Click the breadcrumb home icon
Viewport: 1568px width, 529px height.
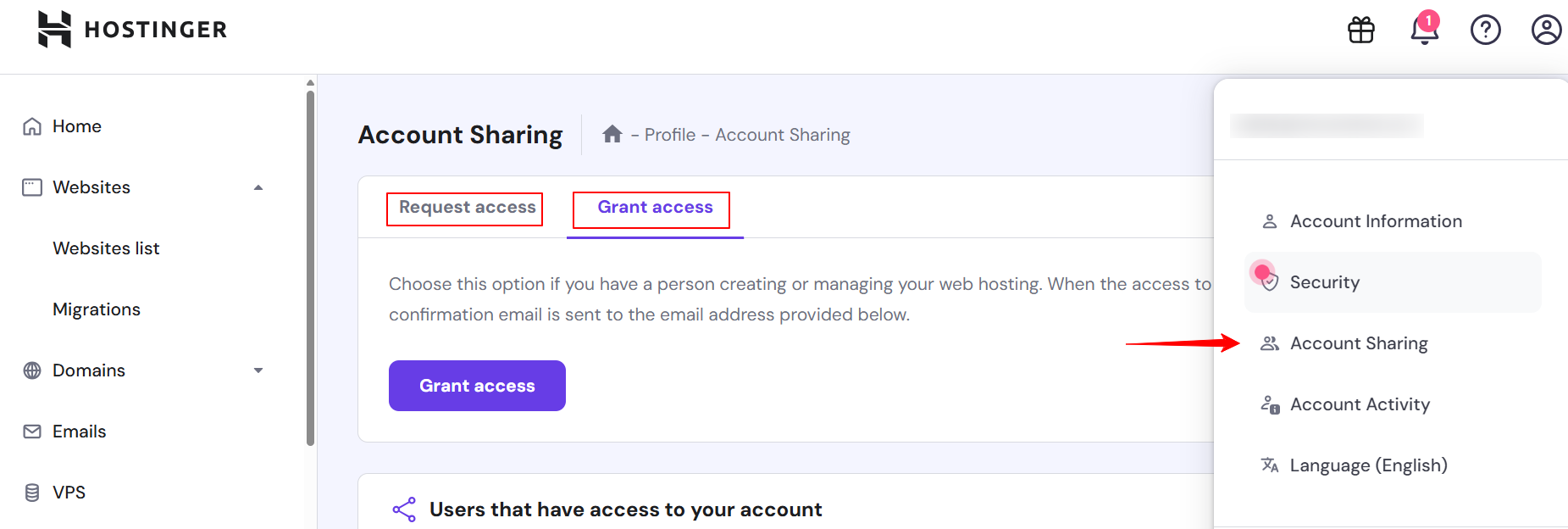pos(612,134)
